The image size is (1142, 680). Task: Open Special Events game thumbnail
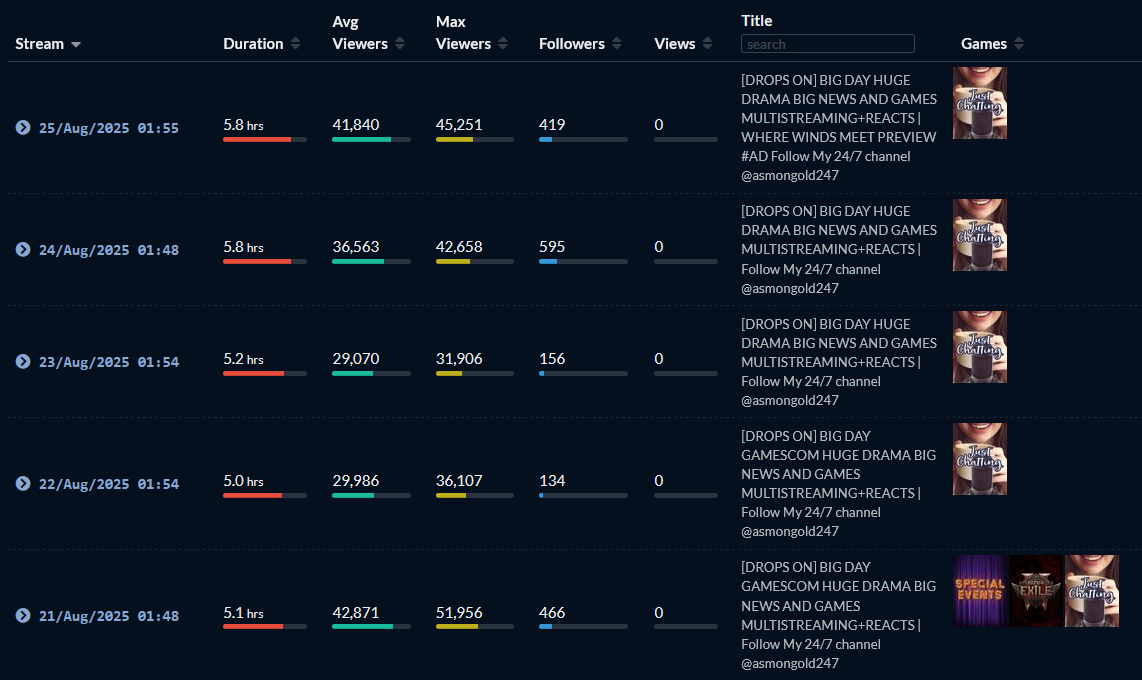pos(980,591)
